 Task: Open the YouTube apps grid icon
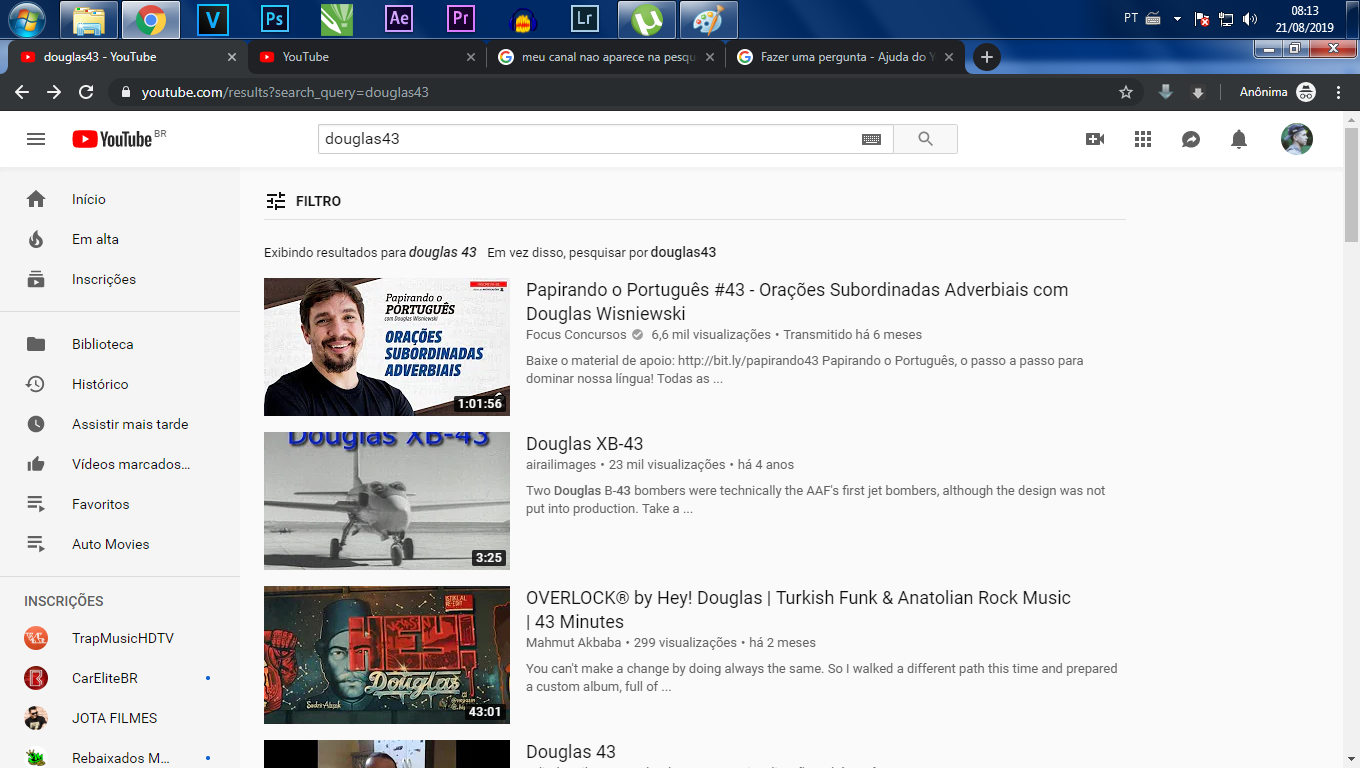pos(1143,139)
